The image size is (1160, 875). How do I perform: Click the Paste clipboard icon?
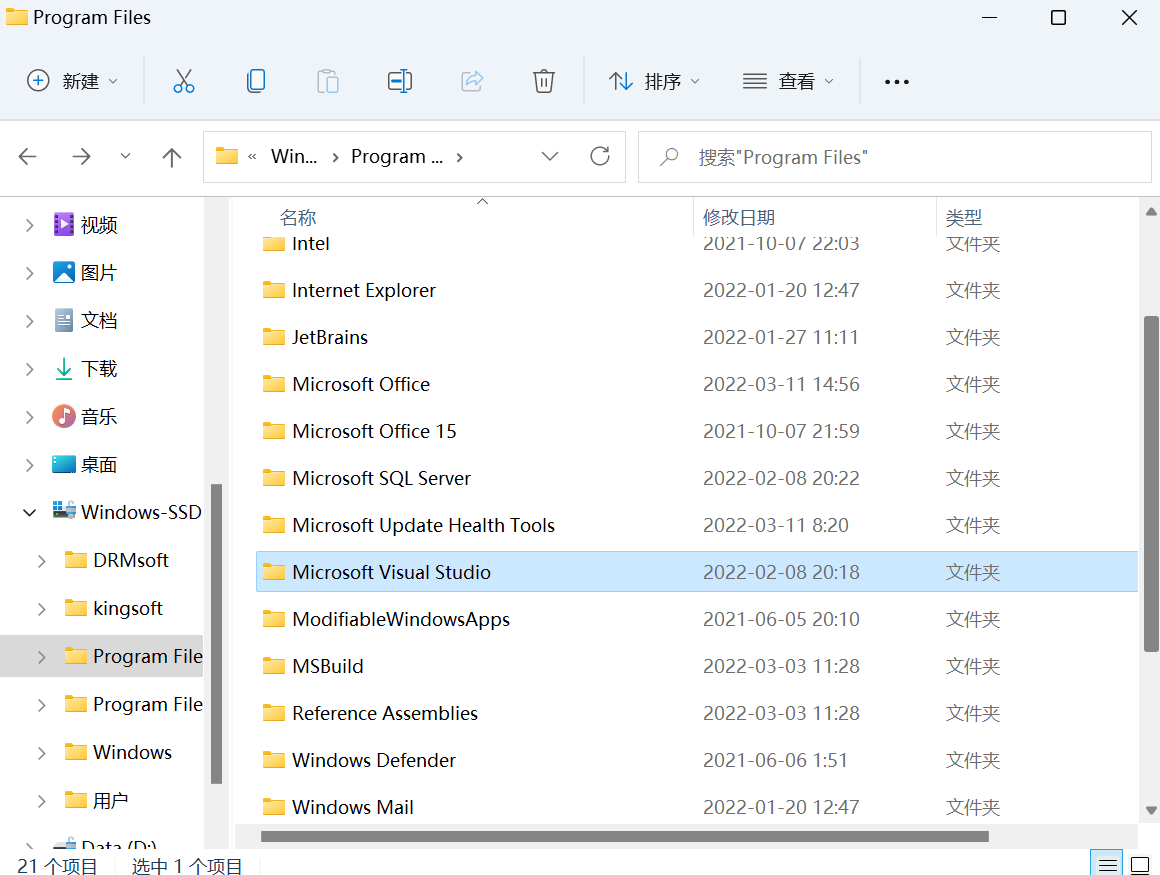click(x=328, y=81)
